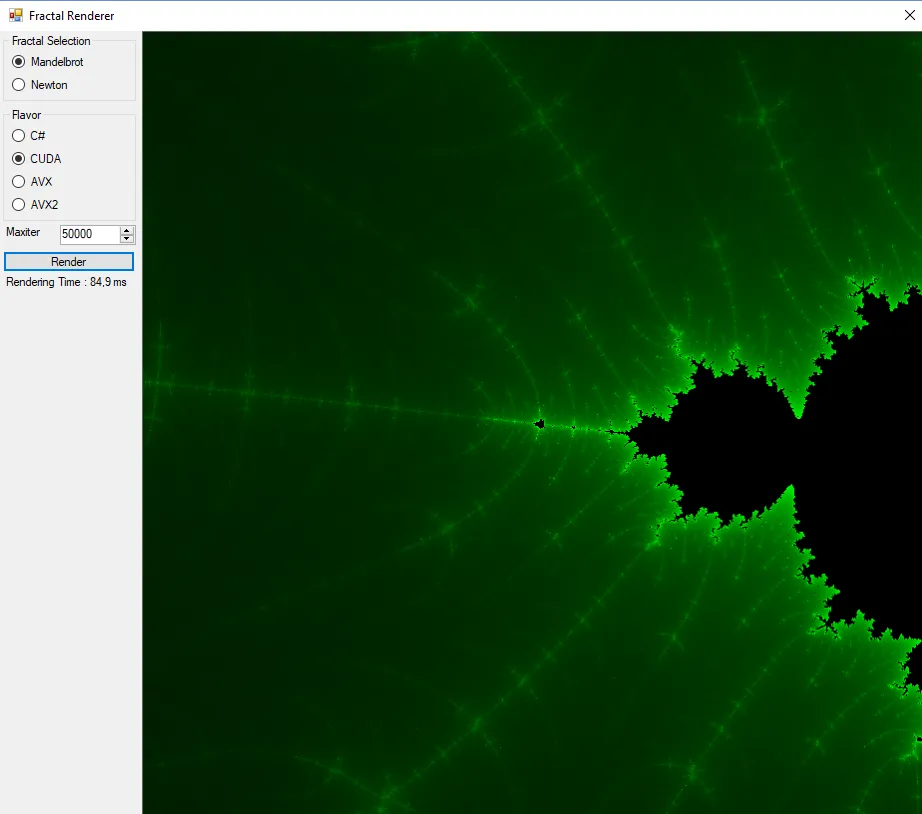Increase Maxiter with the up arrow

point(127,230)
